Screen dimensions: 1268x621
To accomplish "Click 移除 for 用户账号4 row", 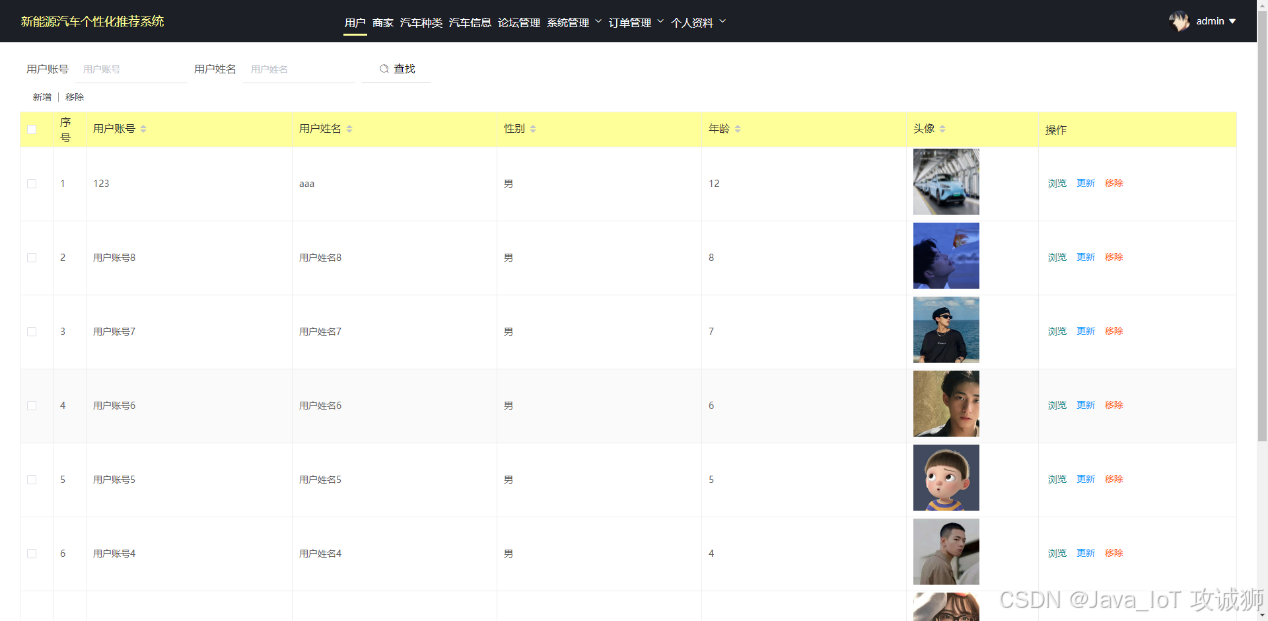I will 1114,553.
